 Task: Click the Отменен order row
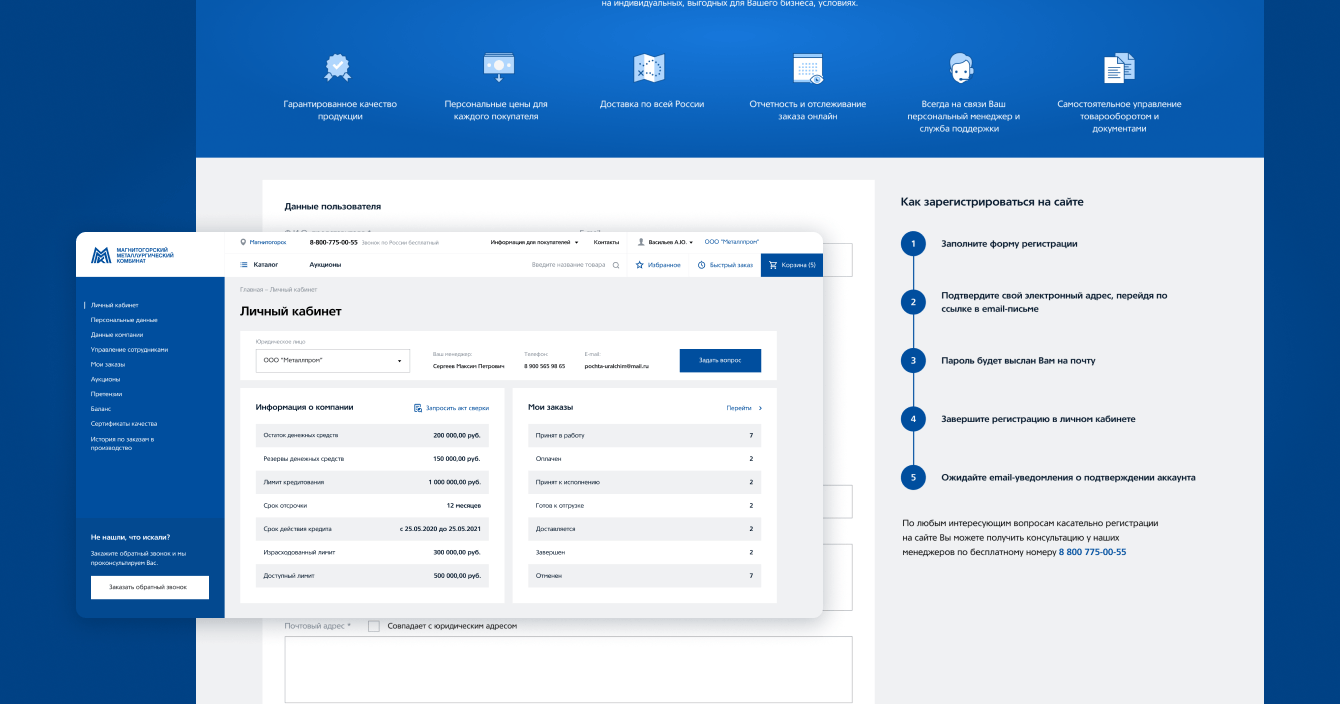click(x=644, y=575)
